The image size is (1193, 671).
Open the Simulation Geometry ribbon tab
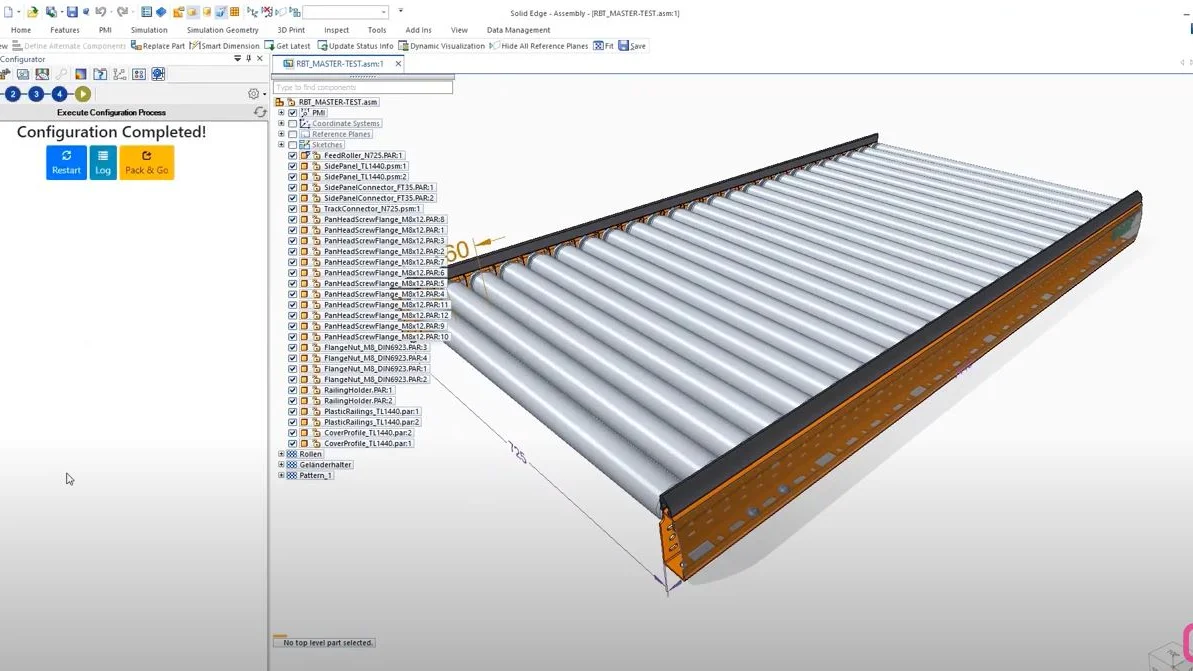222,30
